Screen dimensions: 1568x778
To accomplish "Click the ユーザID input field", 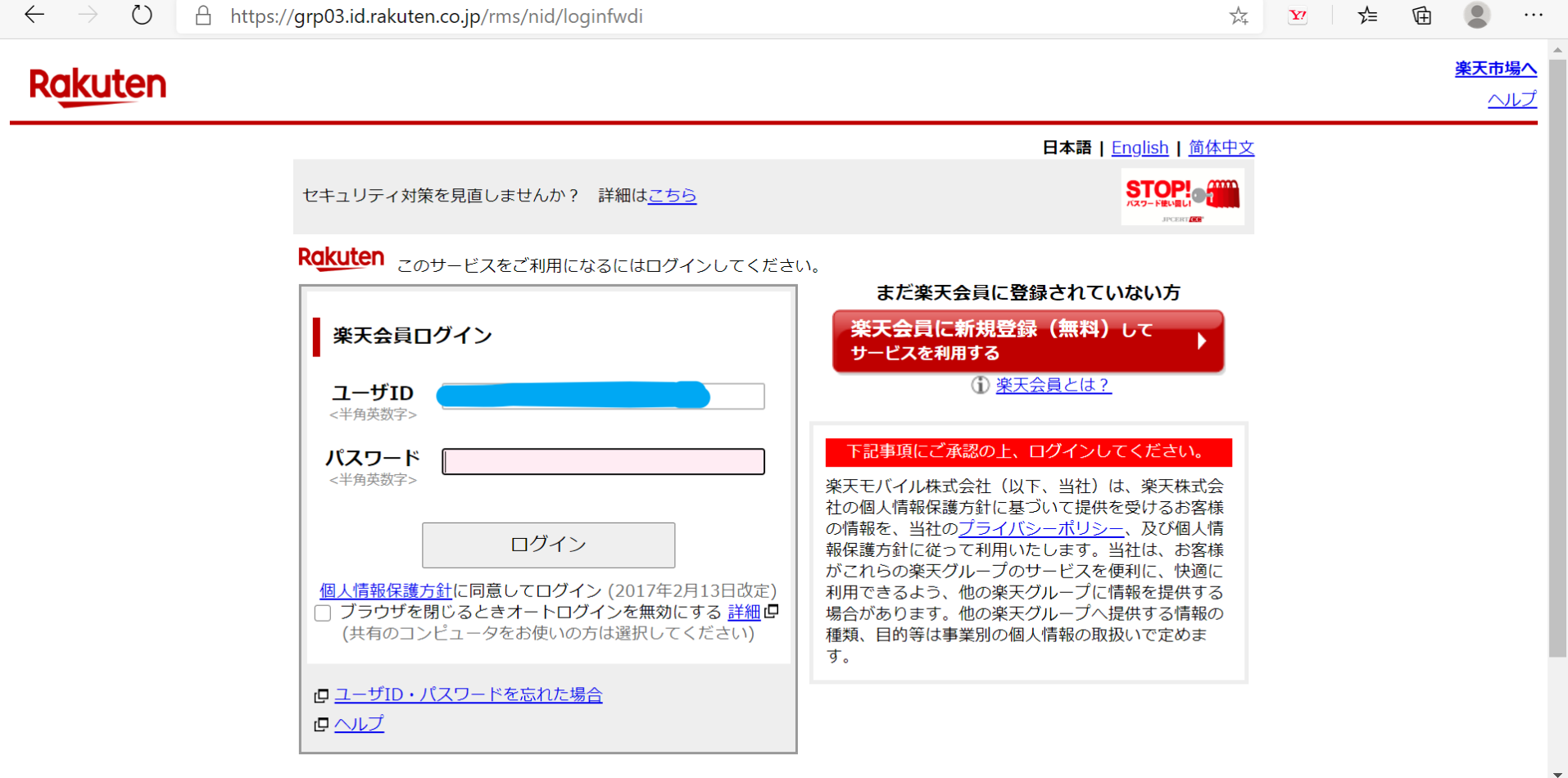I will point(603,396).
